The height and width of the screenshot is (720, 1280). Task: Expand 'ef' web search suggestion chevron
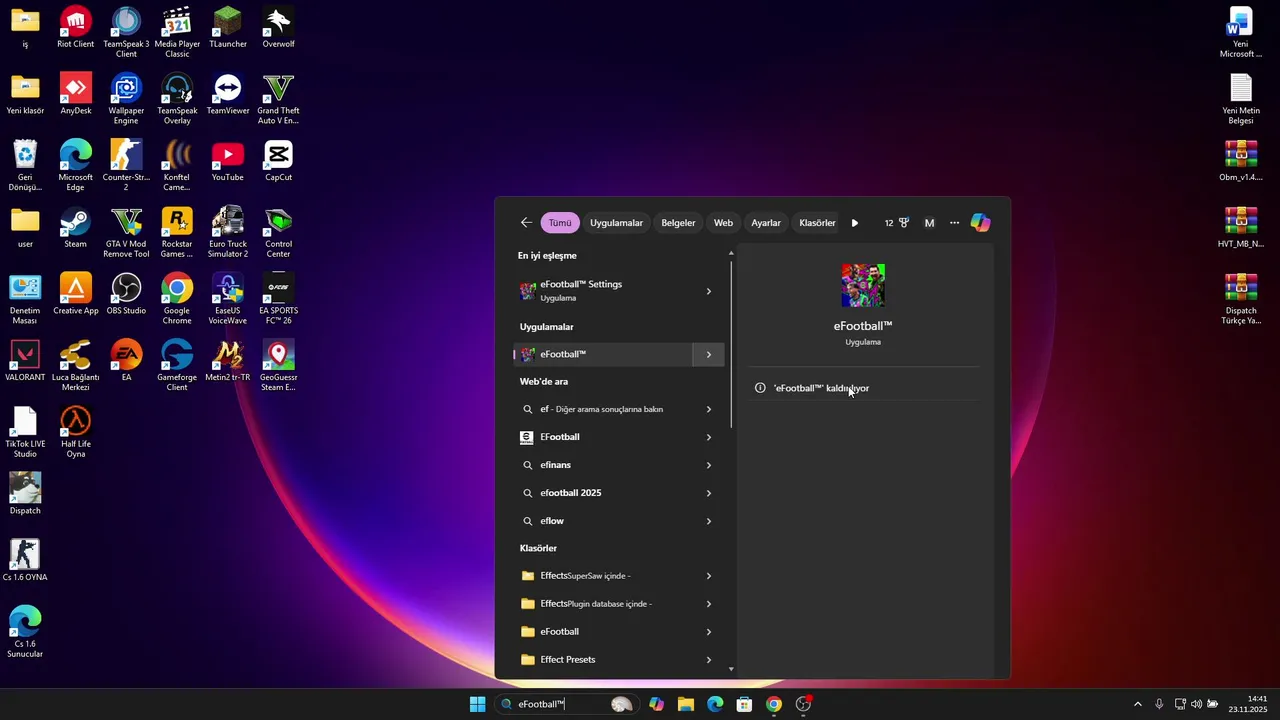709,409
